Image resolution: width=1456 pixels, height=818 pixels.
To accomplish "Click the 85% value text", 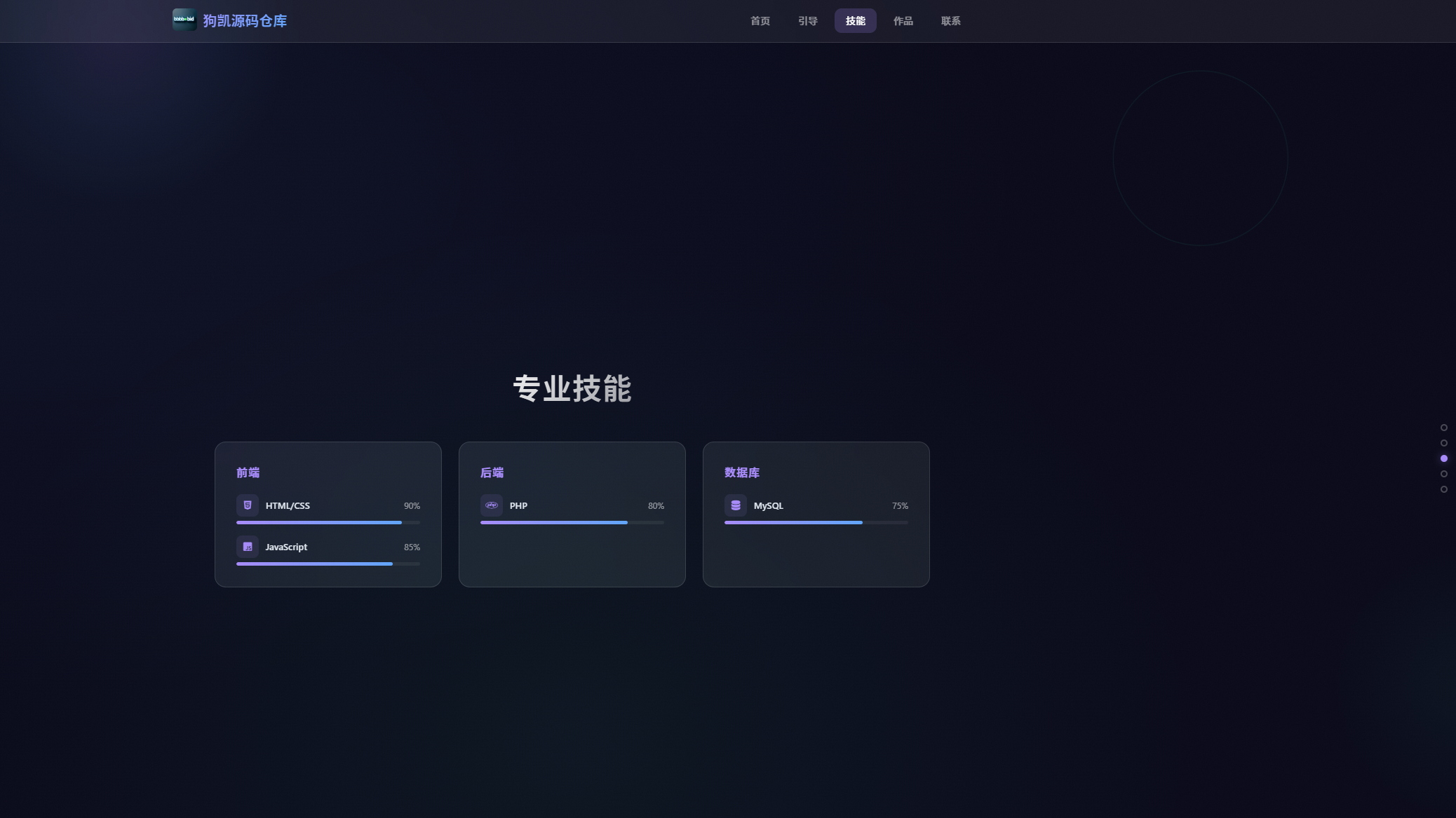I will point(412,547).
